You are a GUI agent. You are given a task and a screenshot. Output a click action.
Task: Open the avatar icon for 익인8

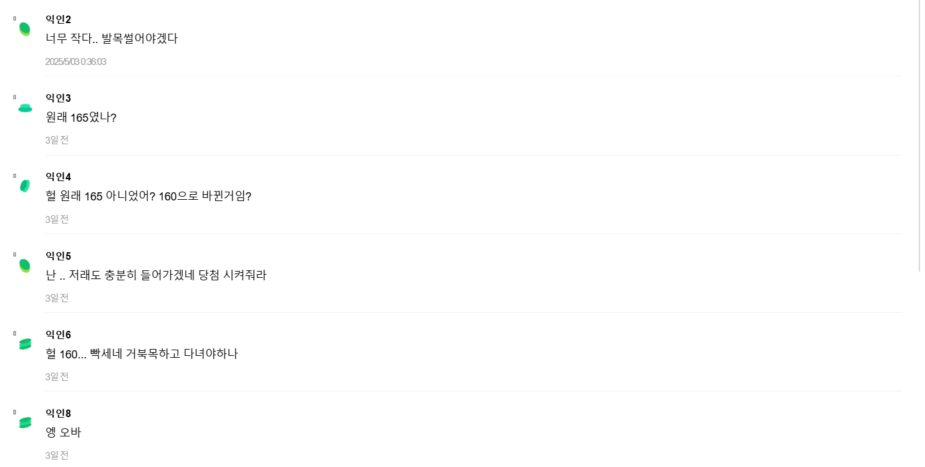click(24, 422)
